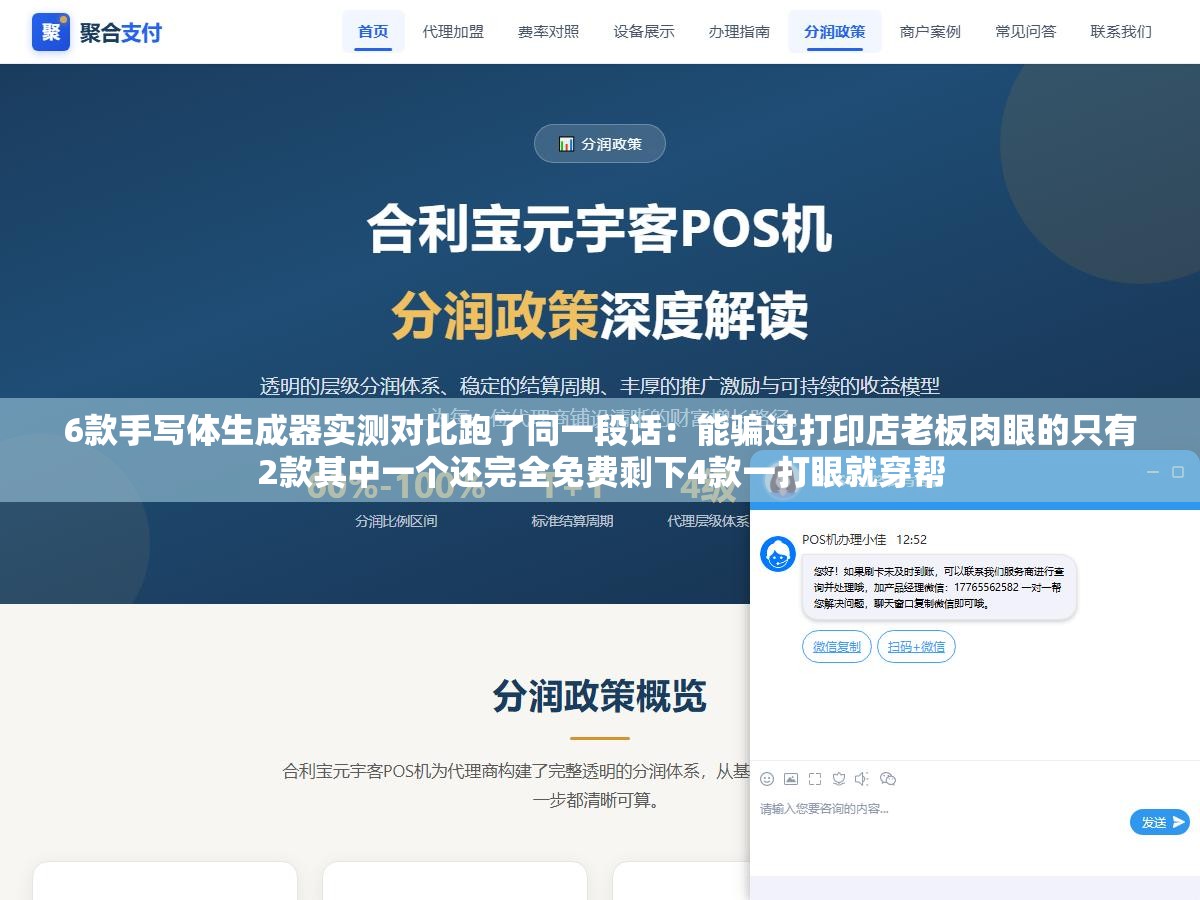Open the 设备展示 nav item
The height and width of the screenshot is (900, 1200).
point(644,31)
